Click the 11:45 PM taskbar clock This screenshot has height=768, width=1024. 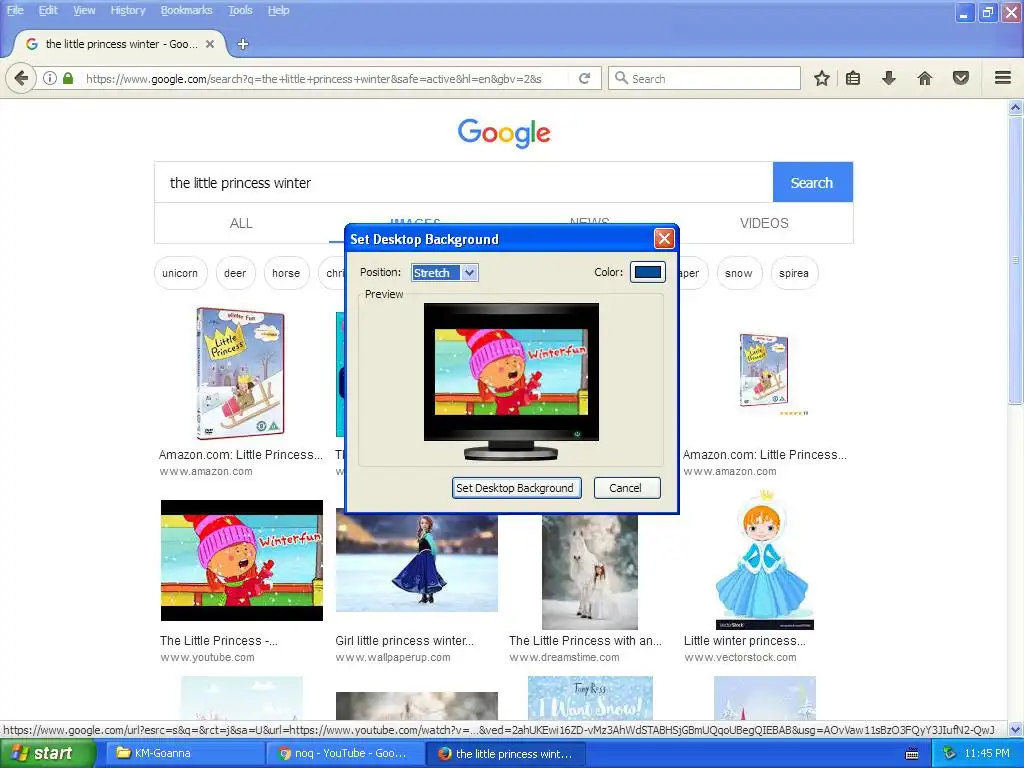coord(987,753)
